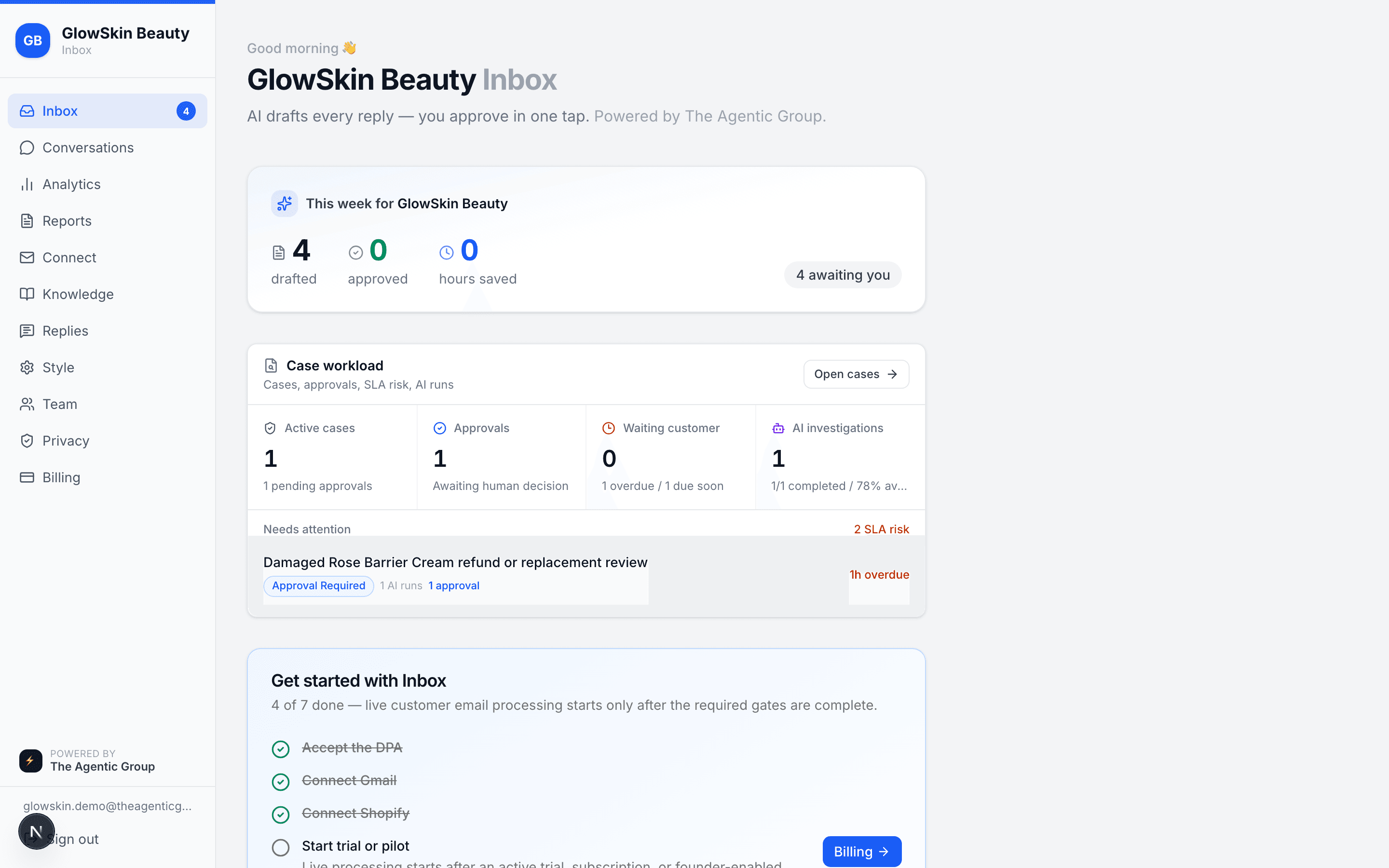Image resolution: width=1389 pixels, height=868 pixels.
Task: Open the Inbox sidebar item
Action: click(108, 111)
